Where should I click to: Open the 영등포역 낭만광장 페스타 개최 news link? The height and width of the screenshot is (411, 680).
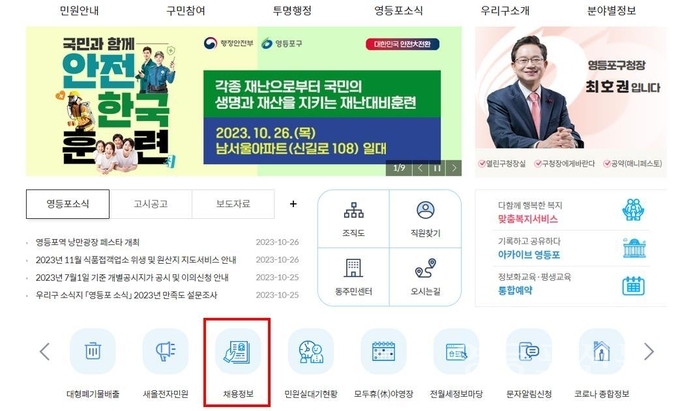88,242
